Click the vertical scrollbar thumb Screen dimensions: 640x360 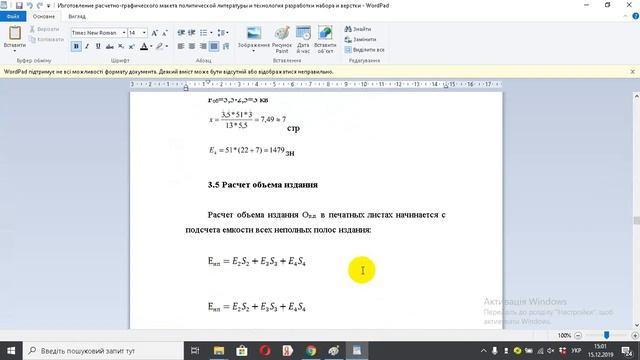pos(636,220)
